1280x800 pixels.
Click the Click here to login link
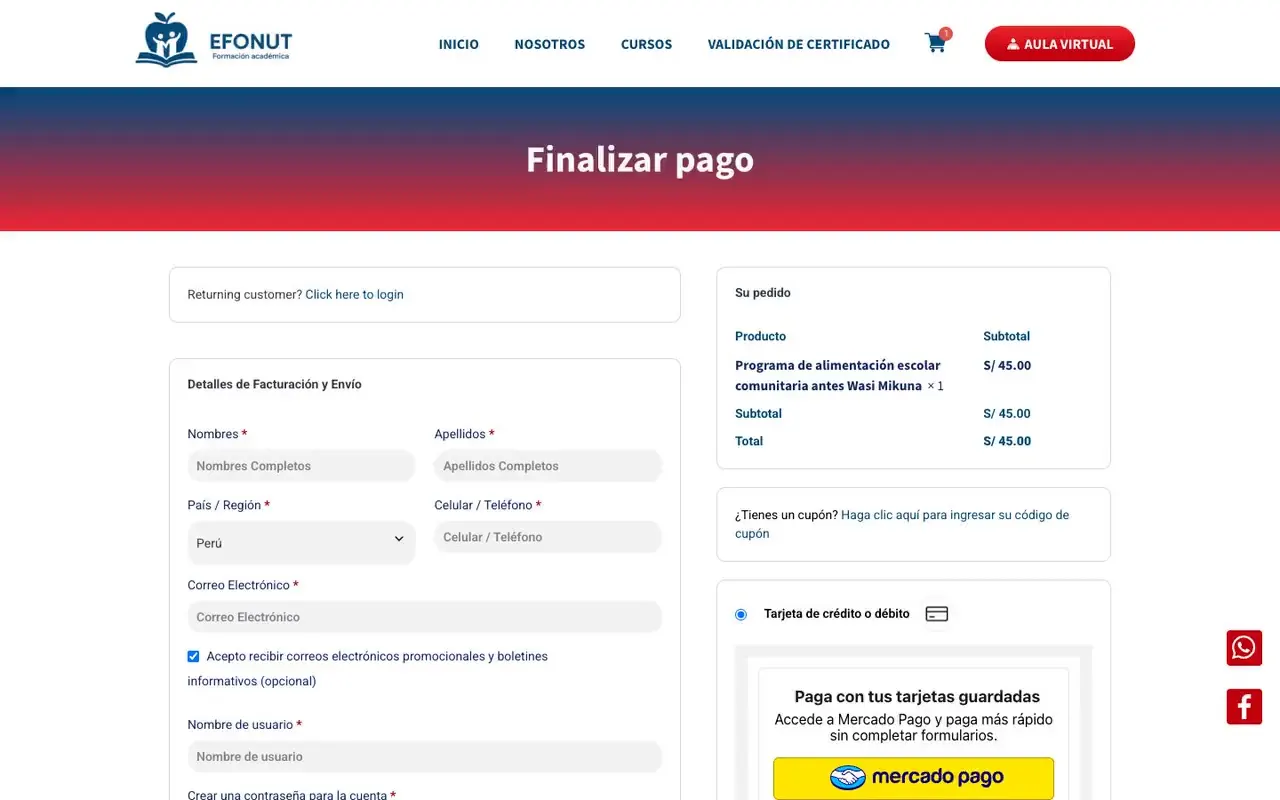[x=354, y=295]
